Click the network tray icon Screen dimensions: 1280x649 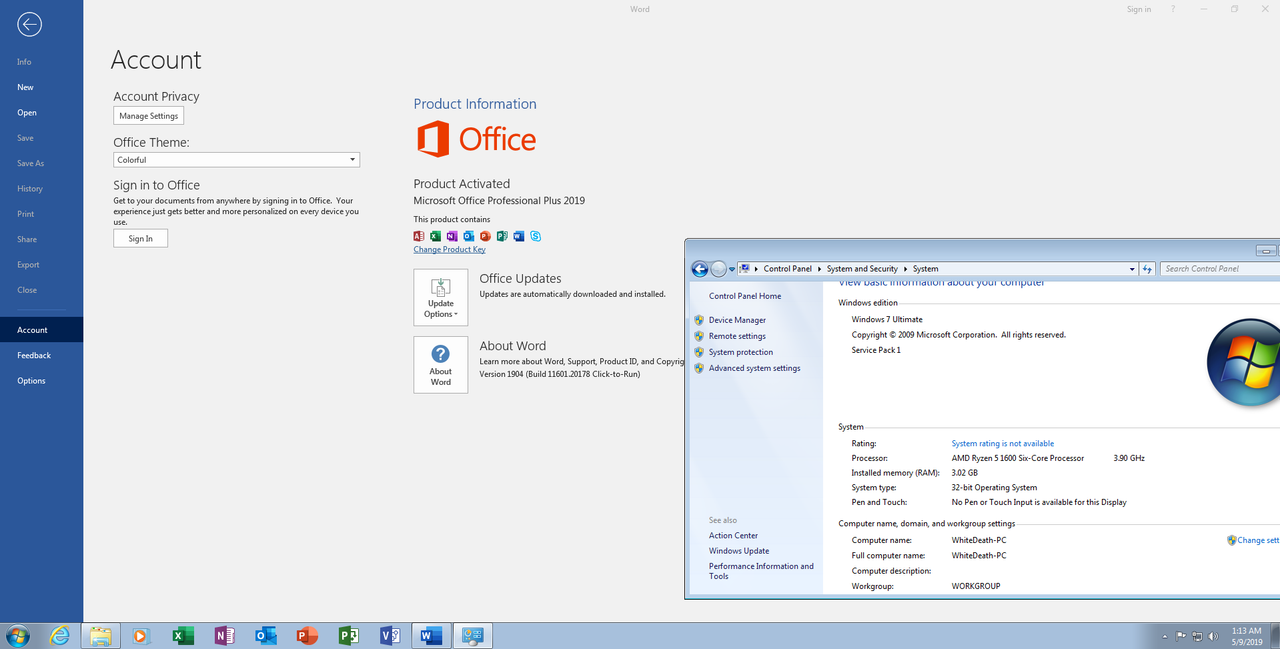tap(1197, 635)
